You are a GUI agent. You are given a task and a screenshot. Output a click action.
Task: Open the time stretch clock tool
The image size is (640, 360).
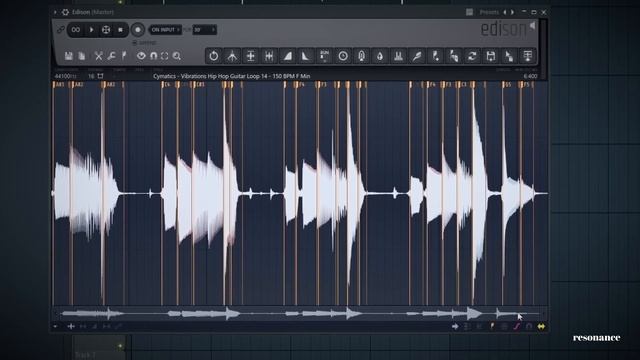[x=343, y=56]
